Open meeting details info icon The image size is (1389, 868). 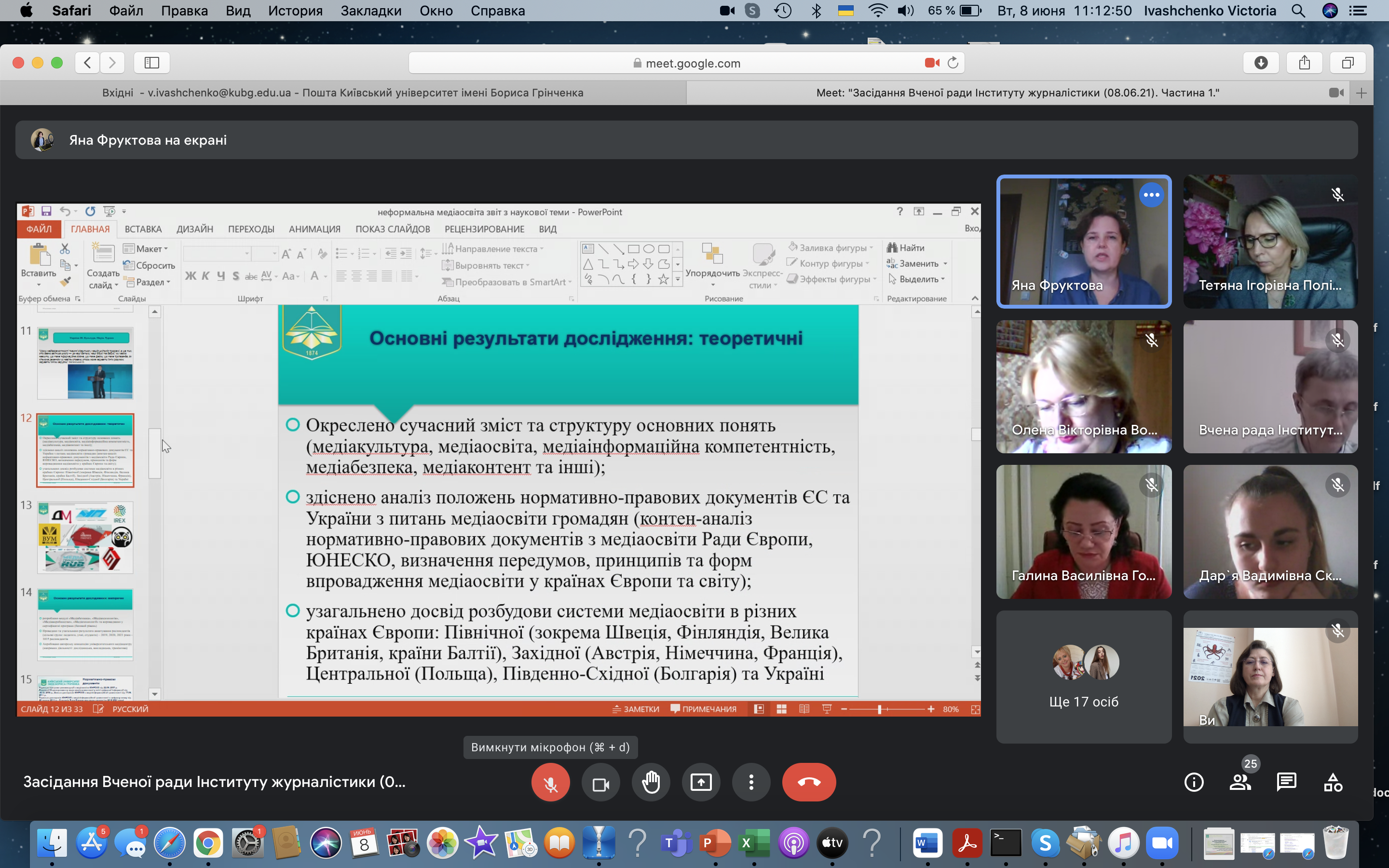tap(1194, 783)
